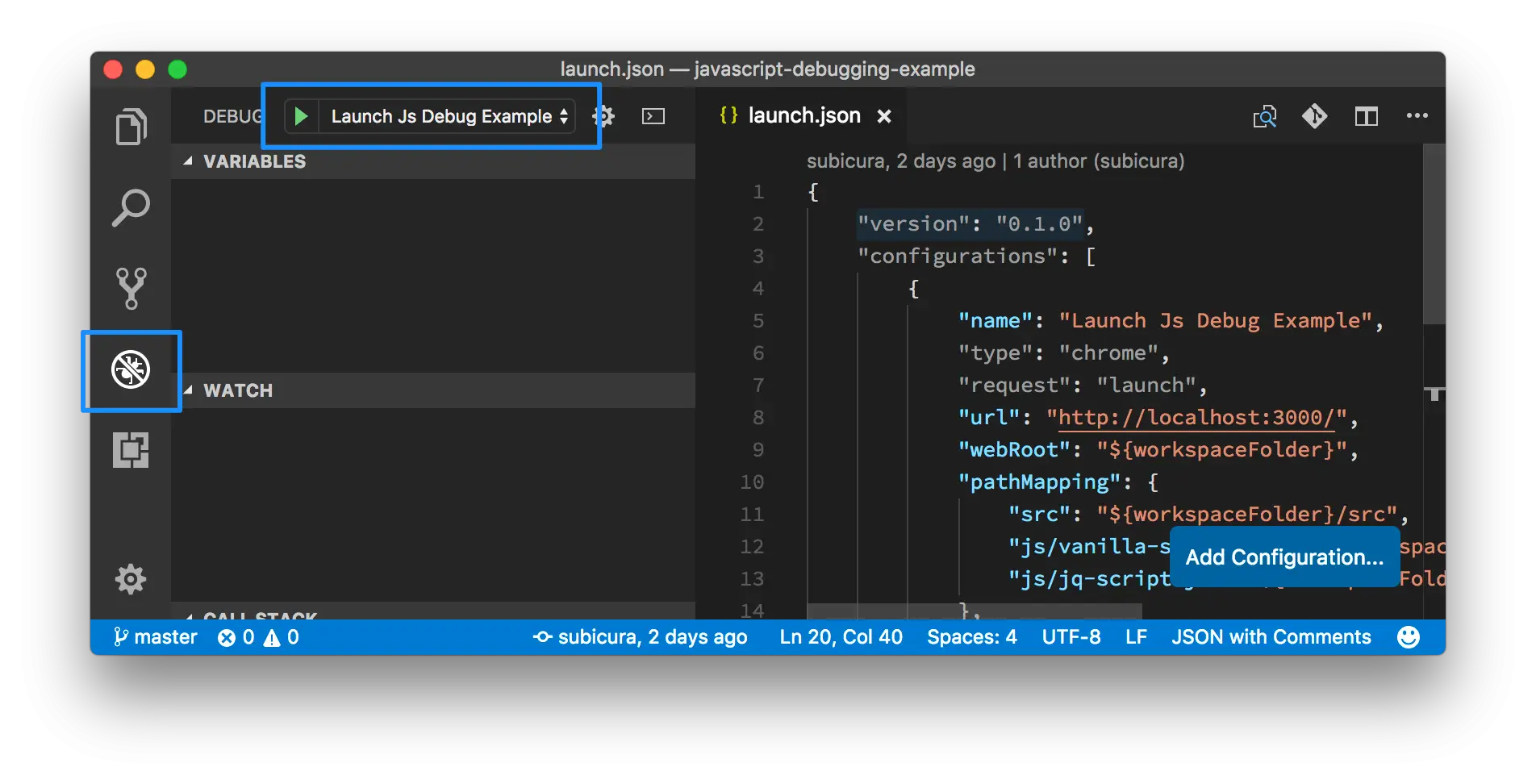Image resolution: width=1536 pixels, height=784 pixels.
Task: Click the subicura, 2 days ago blame status
Action: point(640,637)
